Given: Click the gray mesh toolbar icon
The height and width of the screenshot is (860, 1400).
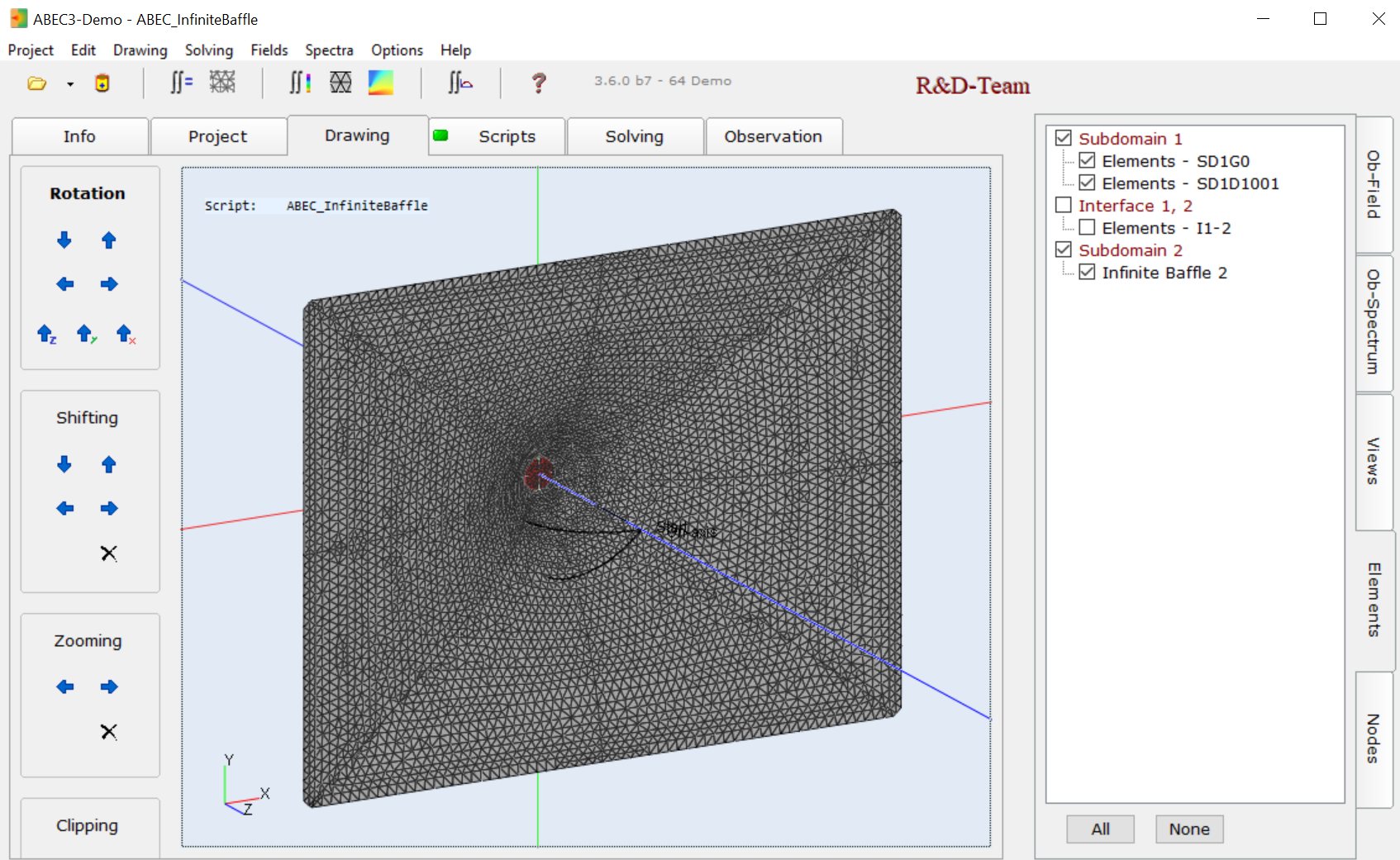Looking at the screenshot, I should 222,82.
